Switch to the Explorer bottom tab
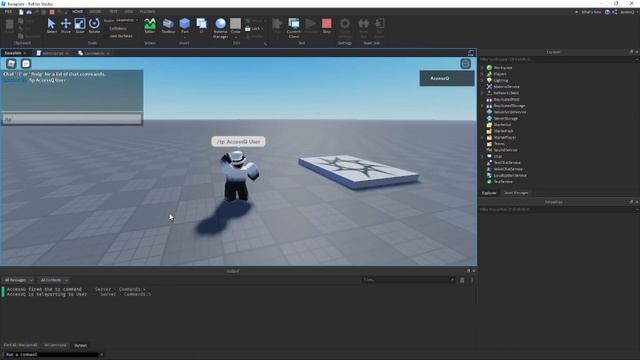Viewport: 640px width, 360px height. tap(489, 193)
